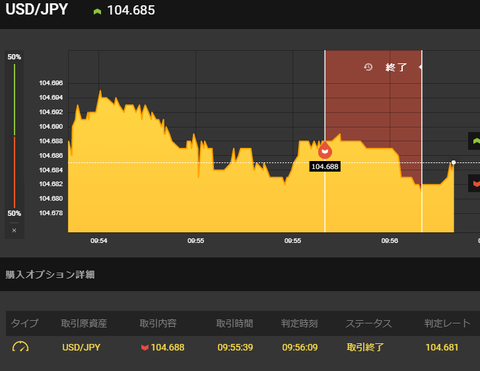Click the expiry time 09:56:09 cell
The height and width of the screenshot is (371, 480).
tap(300, 347)
